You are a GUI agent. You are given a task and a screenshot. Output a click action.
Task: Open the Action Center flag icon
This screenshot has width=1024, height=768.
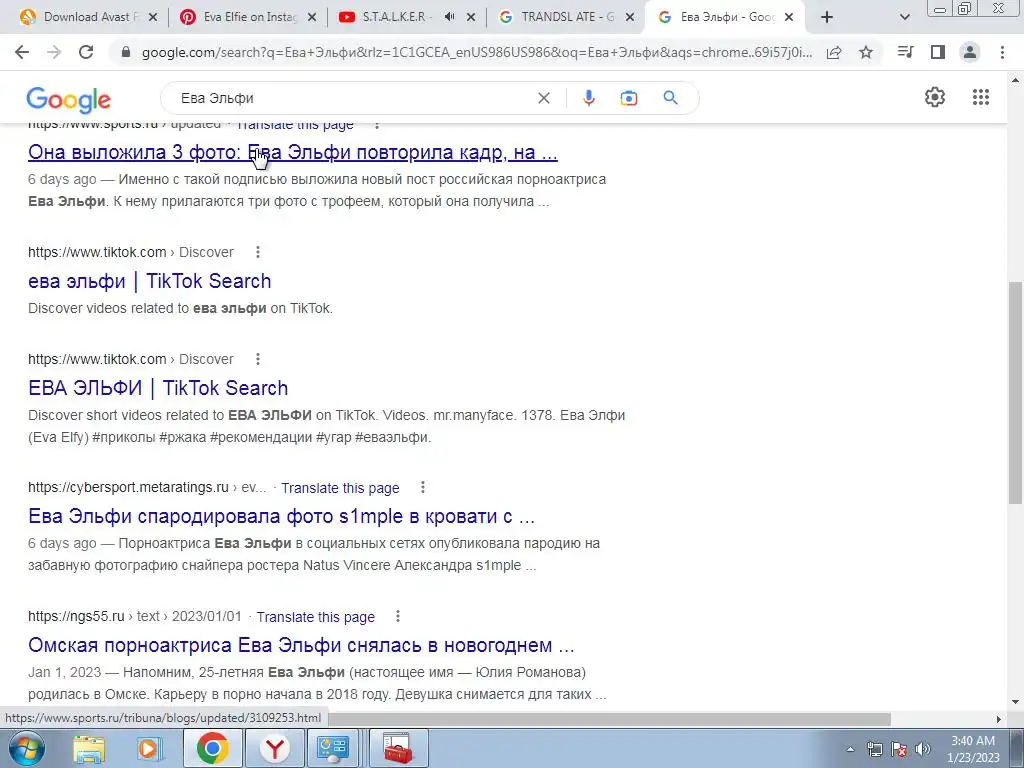(x=899, y=749)
